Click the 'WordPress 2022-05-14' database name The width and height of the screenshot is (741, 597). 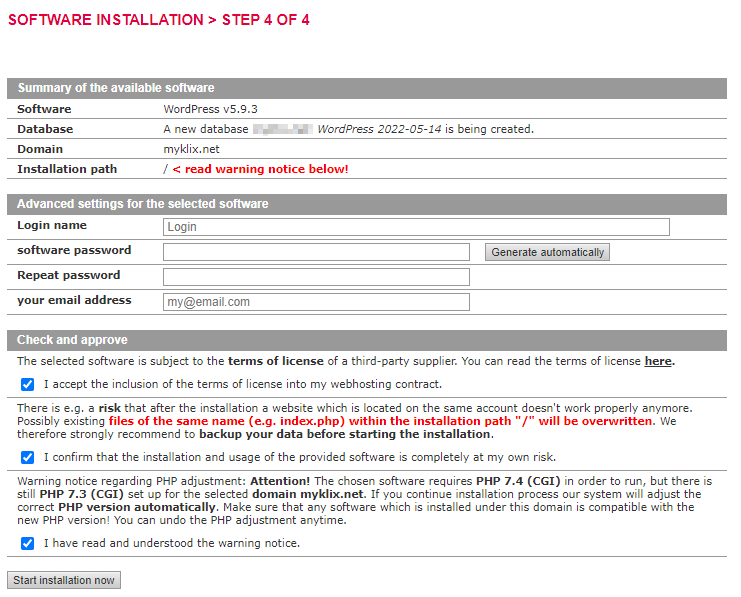pos(379,129)
